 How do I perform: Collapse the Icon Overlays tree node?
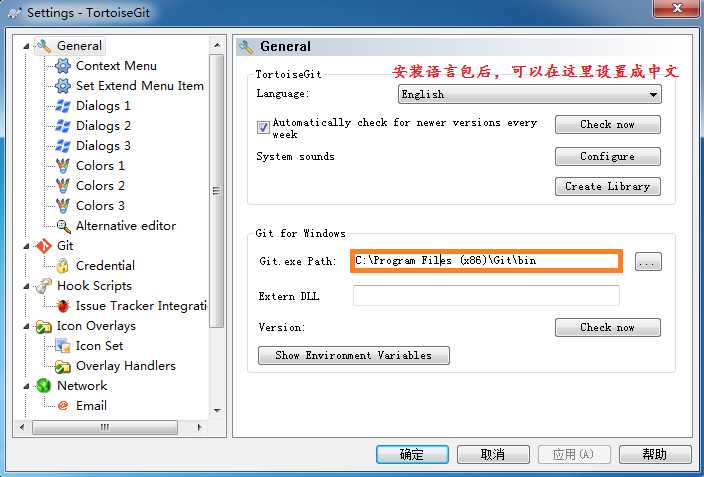pyautogui.click(x=26, y=326)
